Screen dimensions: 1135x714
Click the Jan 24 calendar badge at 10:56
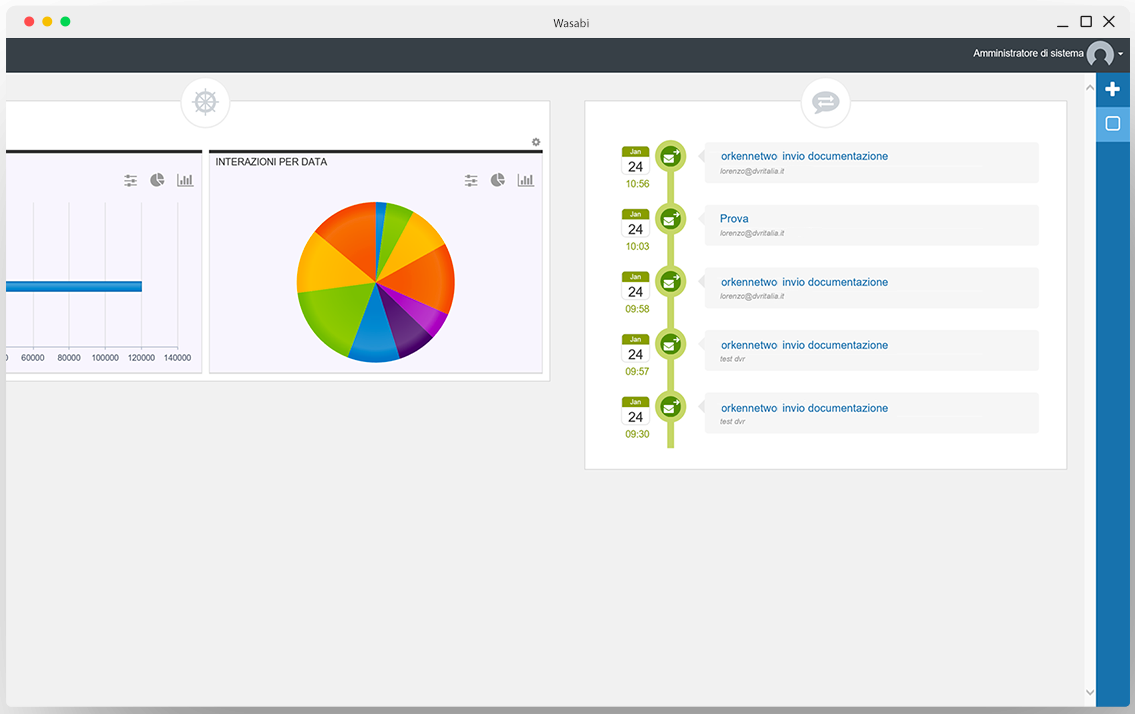[x=636, y=161]
